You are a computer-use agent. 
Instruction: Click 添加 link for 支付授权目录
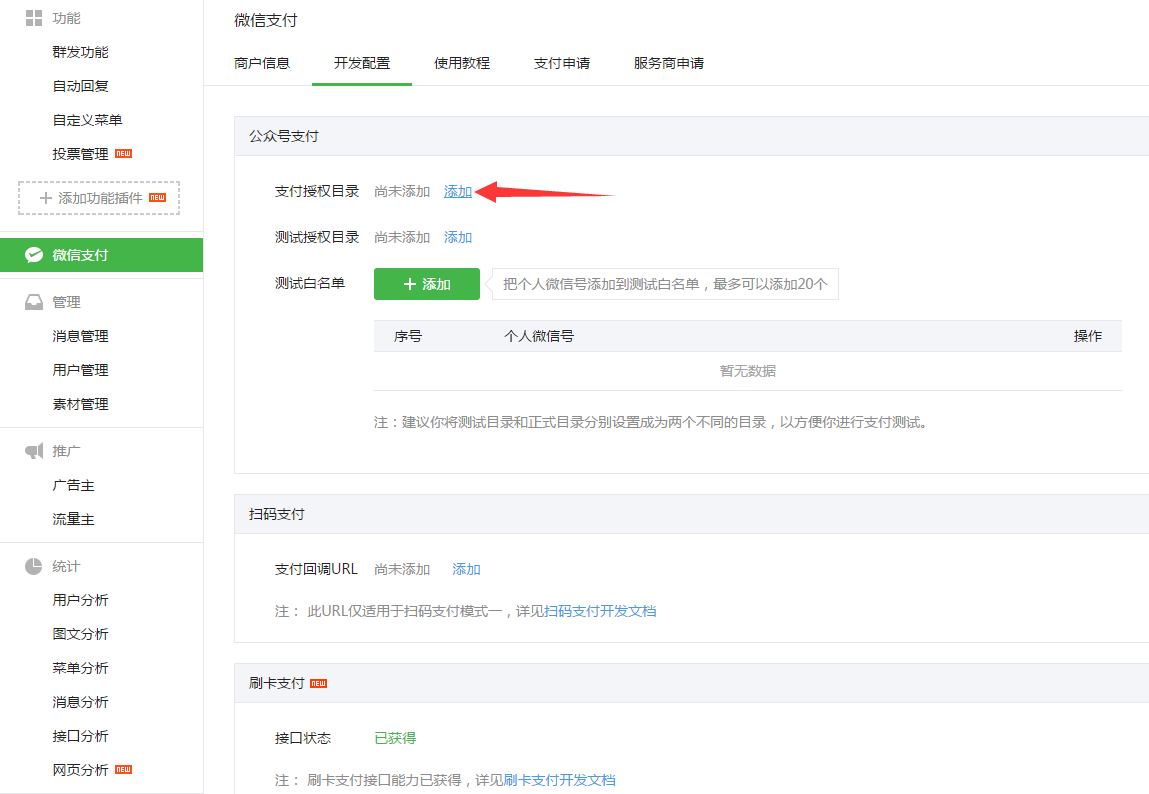458,192
